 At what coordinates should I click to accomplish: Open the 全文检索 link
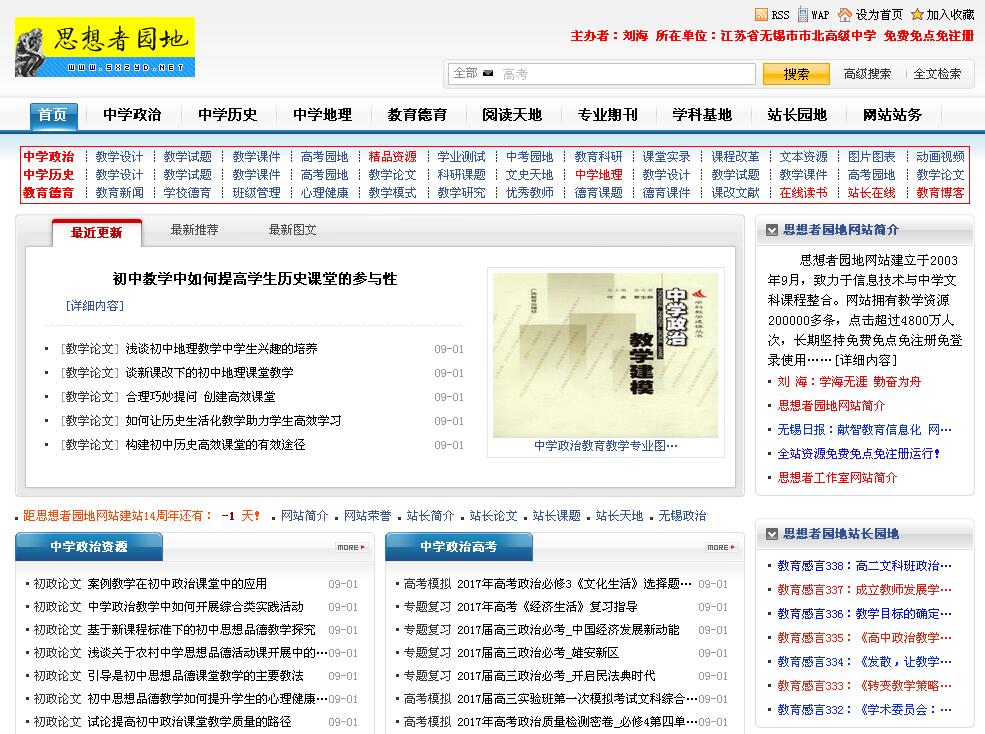click(x=937, y=74)
